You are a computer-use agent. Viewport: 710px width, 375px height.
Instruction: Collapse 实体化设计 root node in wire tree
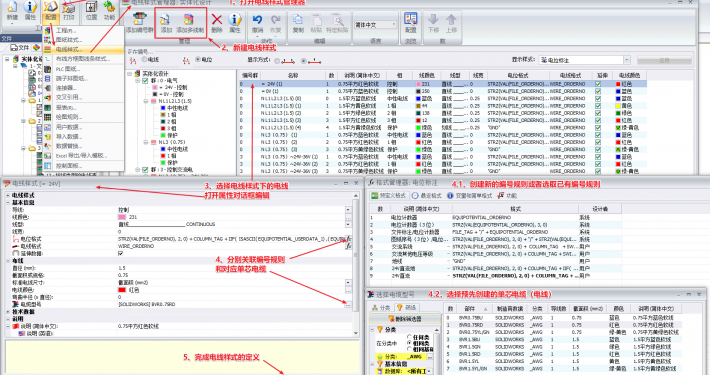click(x=130, y=73)
